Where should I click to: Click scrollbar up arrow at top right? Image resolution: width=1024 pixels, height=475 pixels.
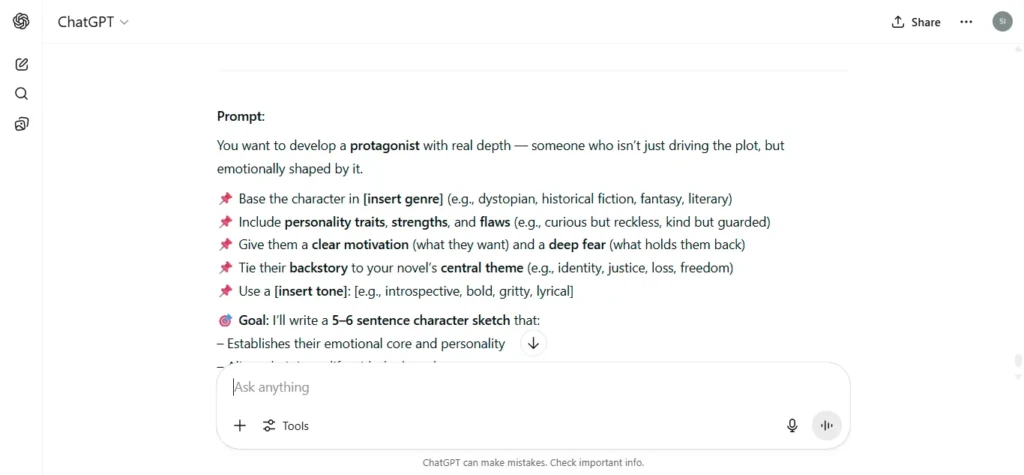1017,48
